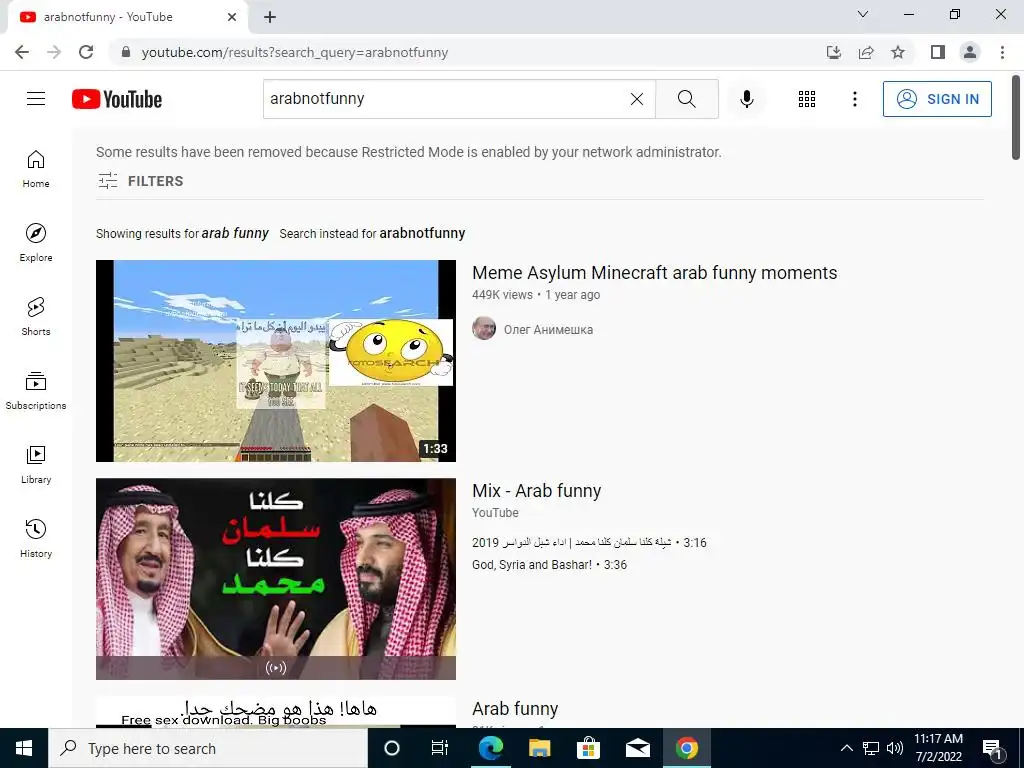Image resolution: width=1024 pixels, height=768 pixels.
Task: Reload the page
Action: coord(86,52)
